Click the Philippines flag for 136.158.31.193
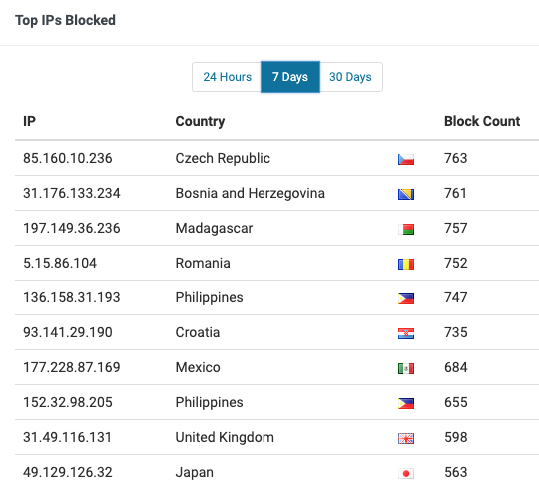The image size is (539, 500). tap(406, 298)
